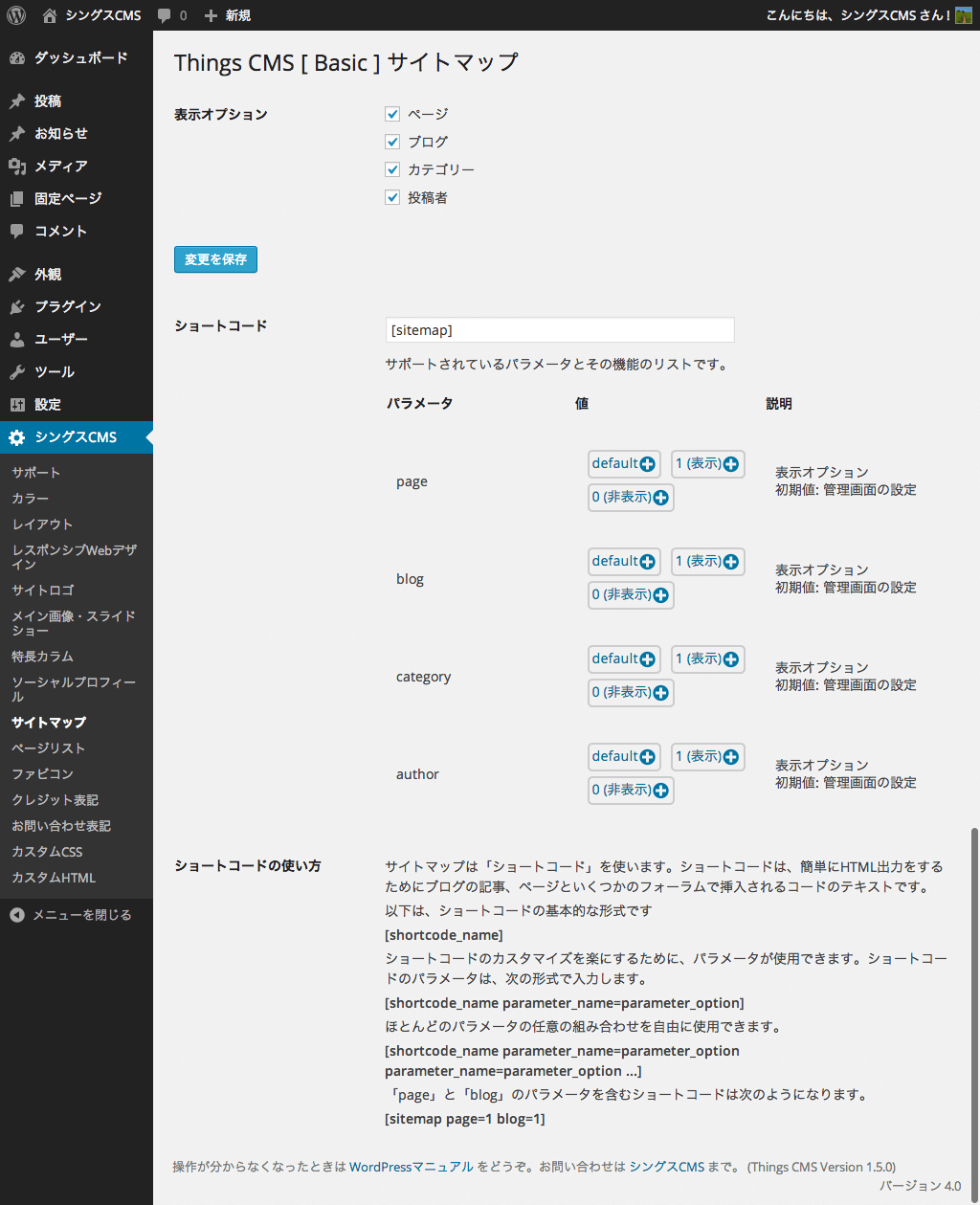Toggle the 投稿者 checkbox
The height and width of the screenshot is (1205, 980).
pyautogui.click(x=392, y=197)
